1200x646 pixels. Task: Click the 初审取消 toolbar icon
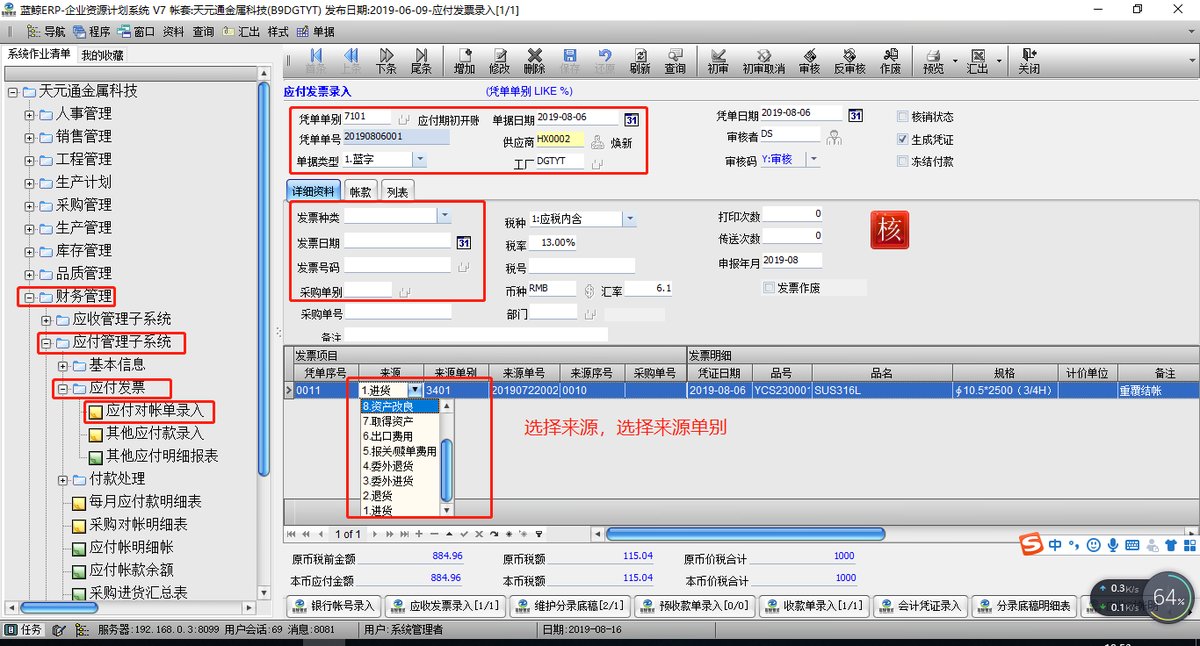tap(763, 61)
